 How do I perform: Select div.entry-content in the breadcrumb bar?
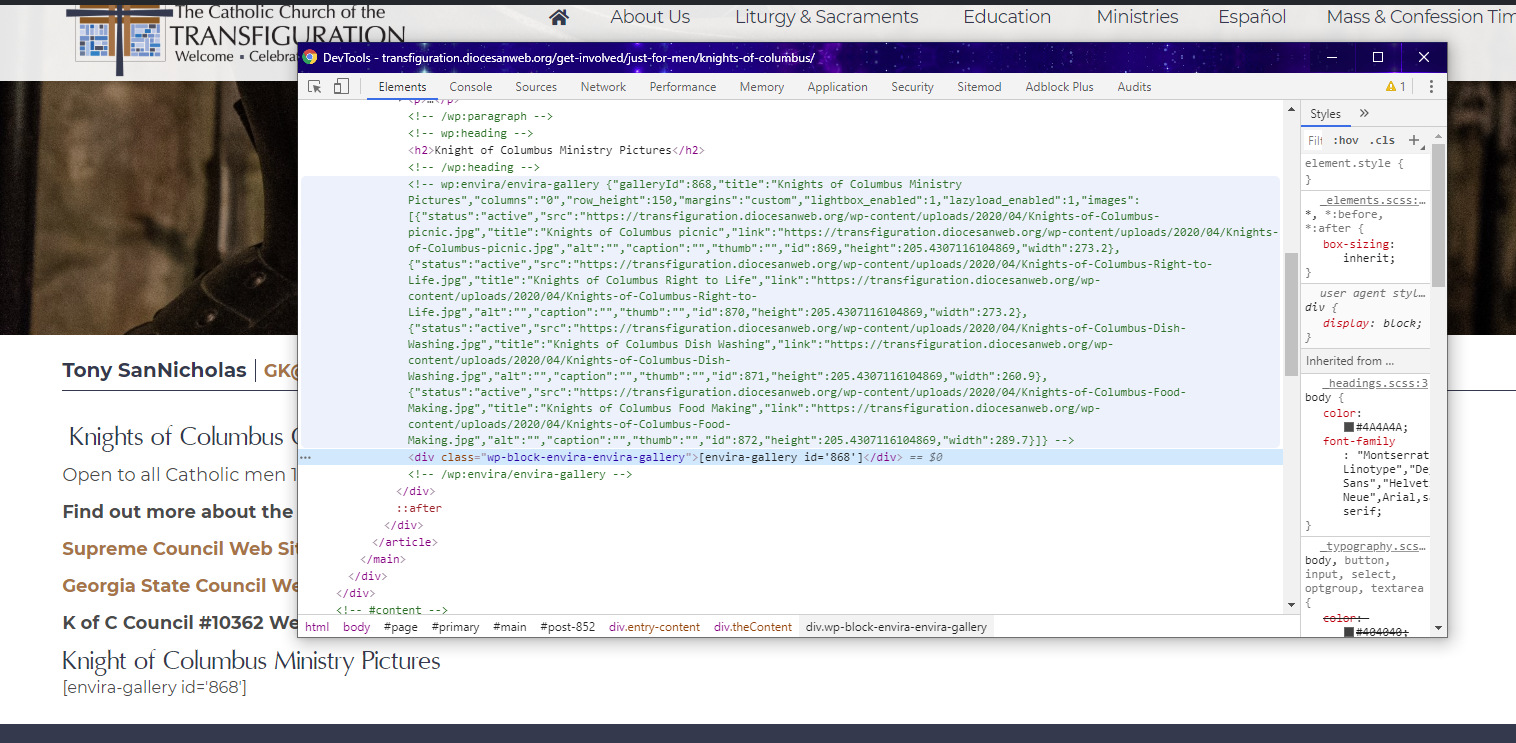tap(654, 627)
